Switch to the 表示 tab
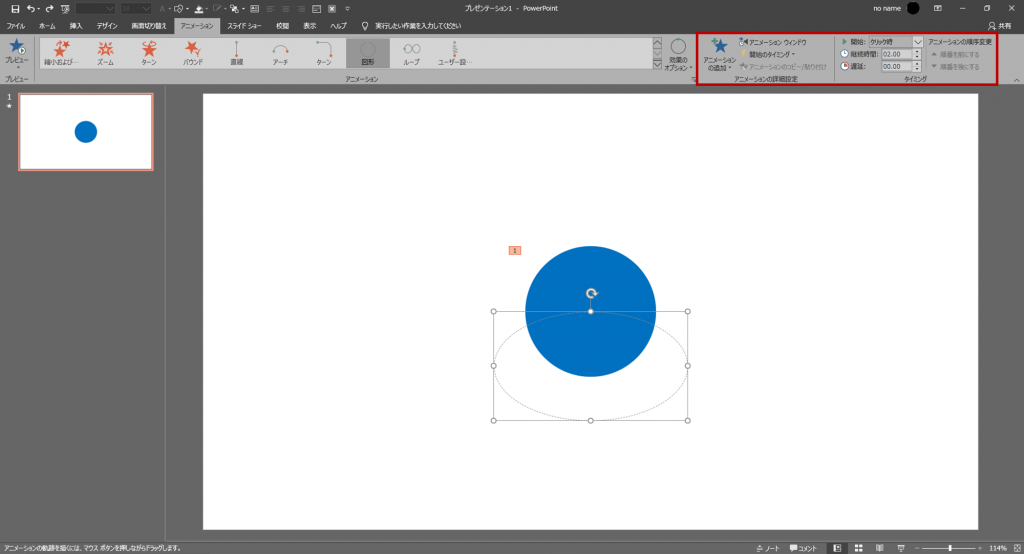Image resolution: width=1024 pixels, height=554 pixels. click(310, 25)
